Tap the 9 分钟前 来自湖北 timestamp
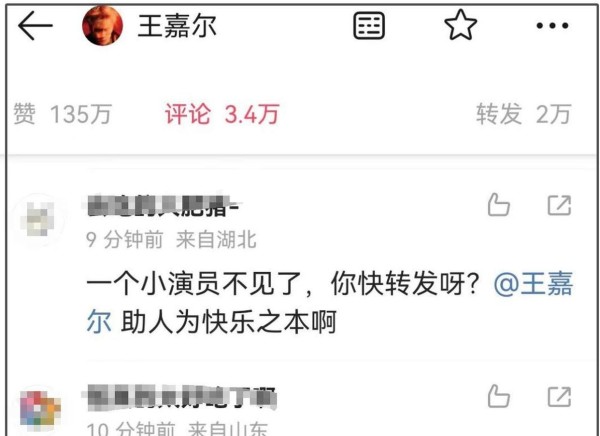 [171, 240]
